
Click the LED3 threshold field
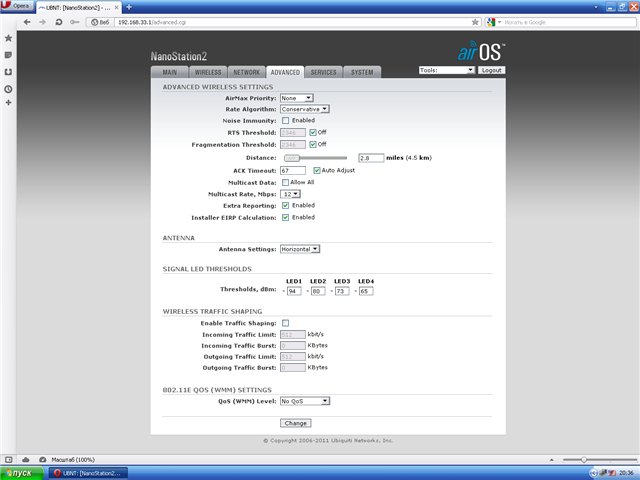(x=342, y=291)
